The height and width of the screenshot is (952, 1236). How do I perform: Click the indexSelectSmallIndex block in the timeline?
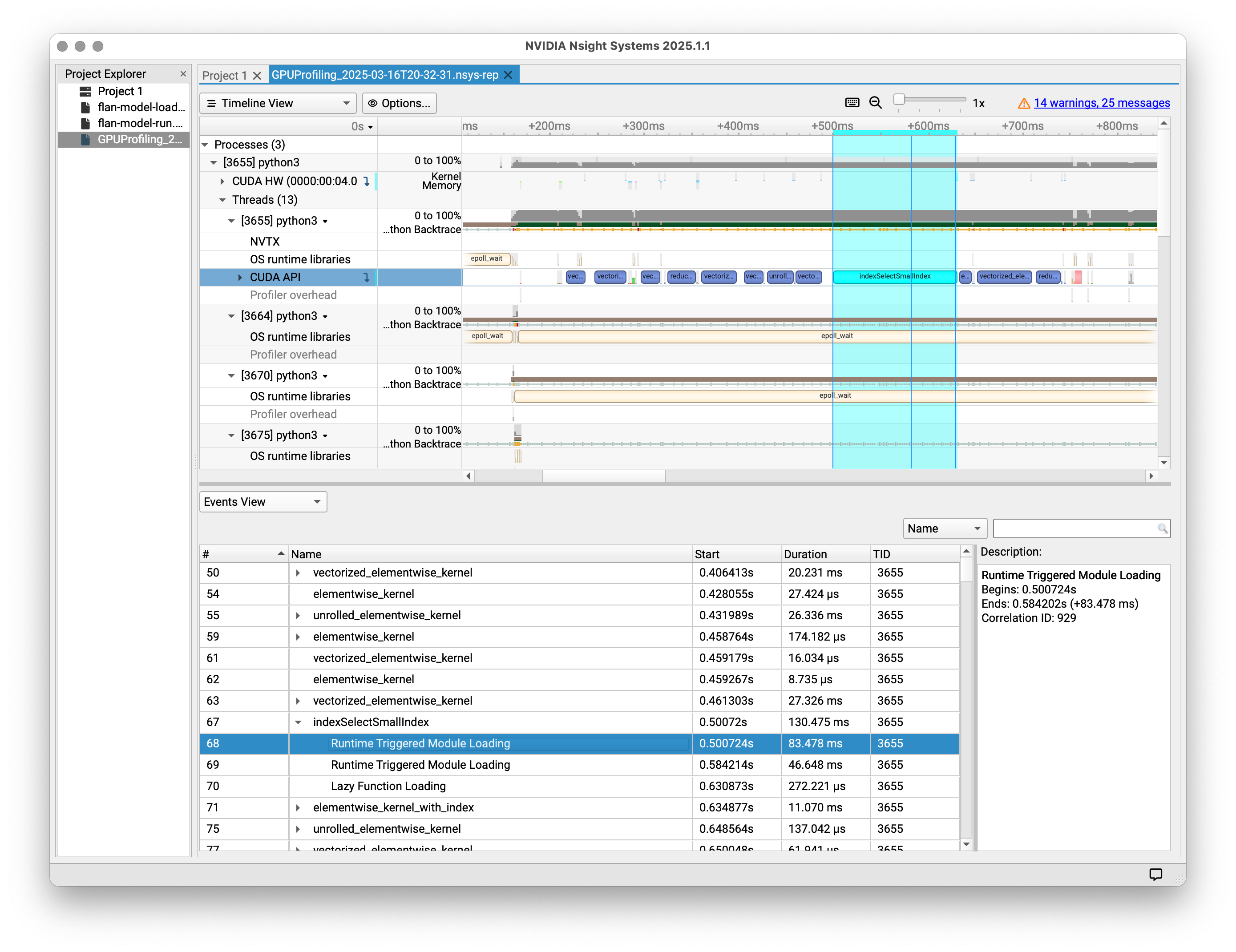click(x=894, y=277)
